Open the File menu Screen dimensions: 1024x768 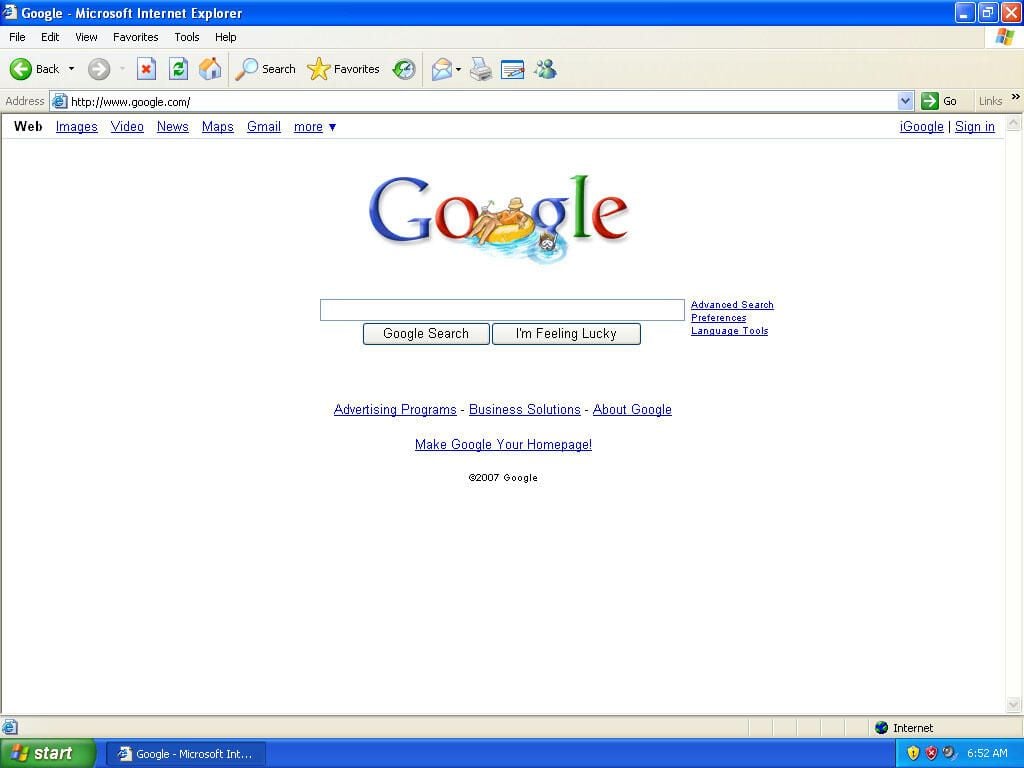[17, 37]
